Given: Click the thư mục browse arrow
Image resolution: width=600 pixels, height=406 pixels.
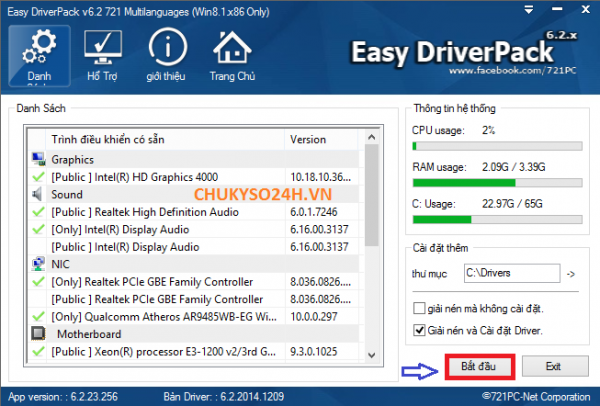Looking at the screenshot, I should click(571, 274).
